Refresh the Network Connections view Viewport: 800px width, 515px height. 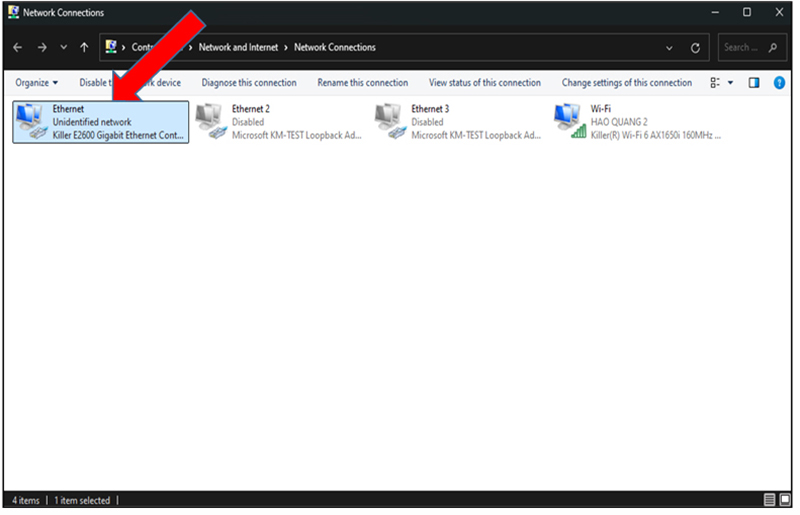(x=695, y=48)
